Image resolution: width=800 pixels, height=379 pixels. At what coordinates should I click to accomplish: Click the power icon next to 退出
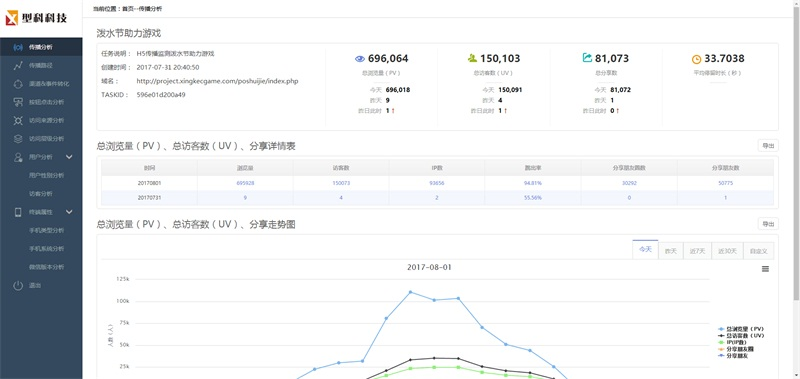pyautogui.click(x=18, y=286)
